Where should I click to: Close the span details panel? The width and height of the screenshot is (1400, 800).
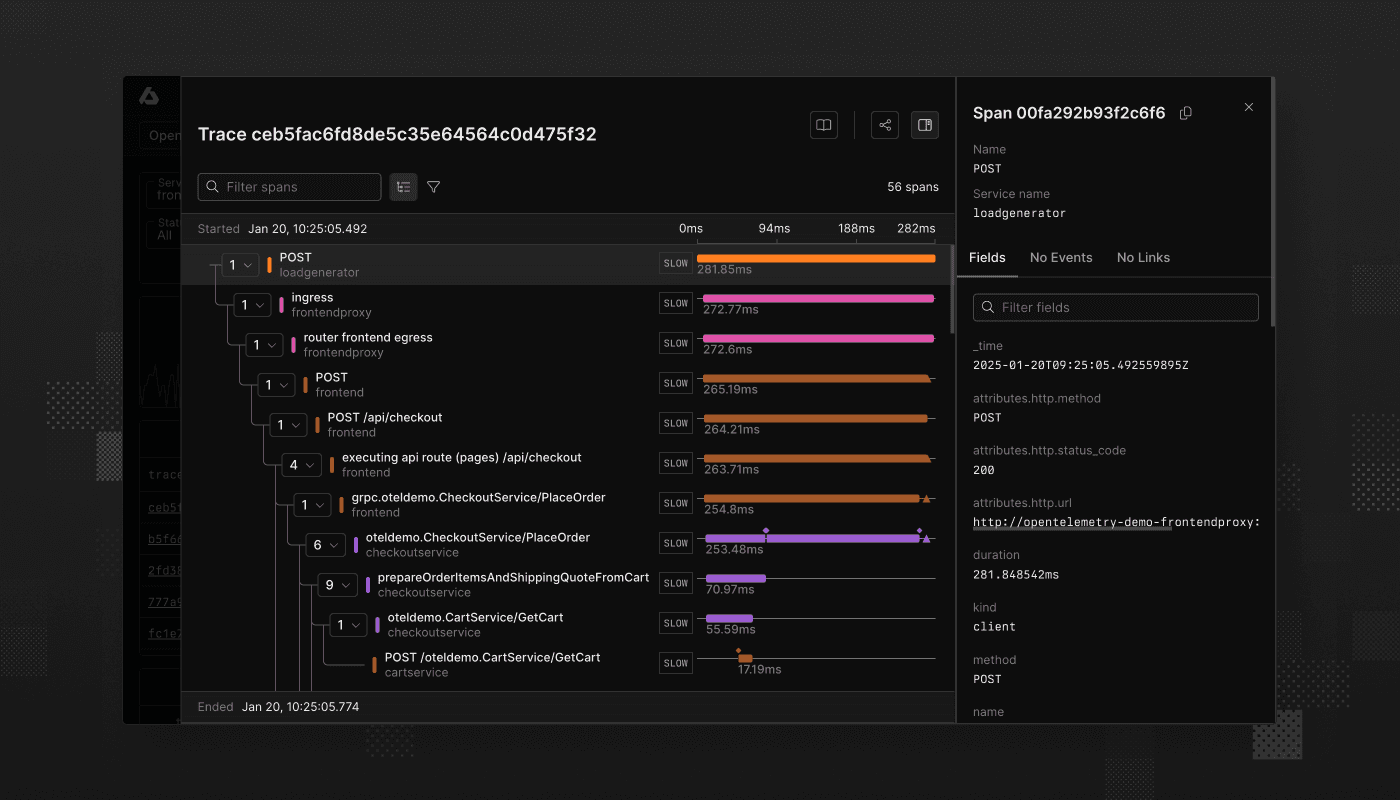(x=1248, y=107)
